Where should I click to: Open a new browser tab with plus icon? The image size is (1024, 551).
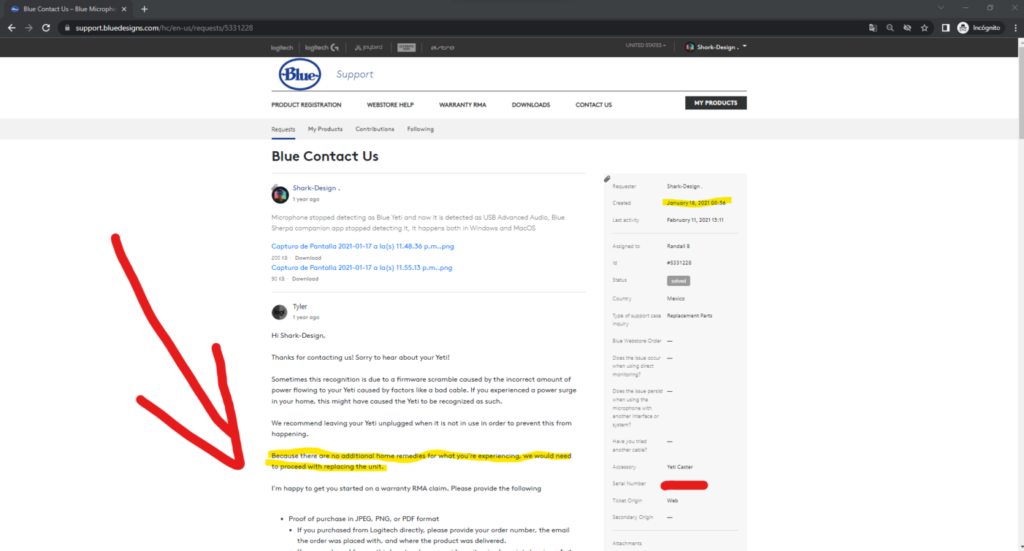coord(144,9)
